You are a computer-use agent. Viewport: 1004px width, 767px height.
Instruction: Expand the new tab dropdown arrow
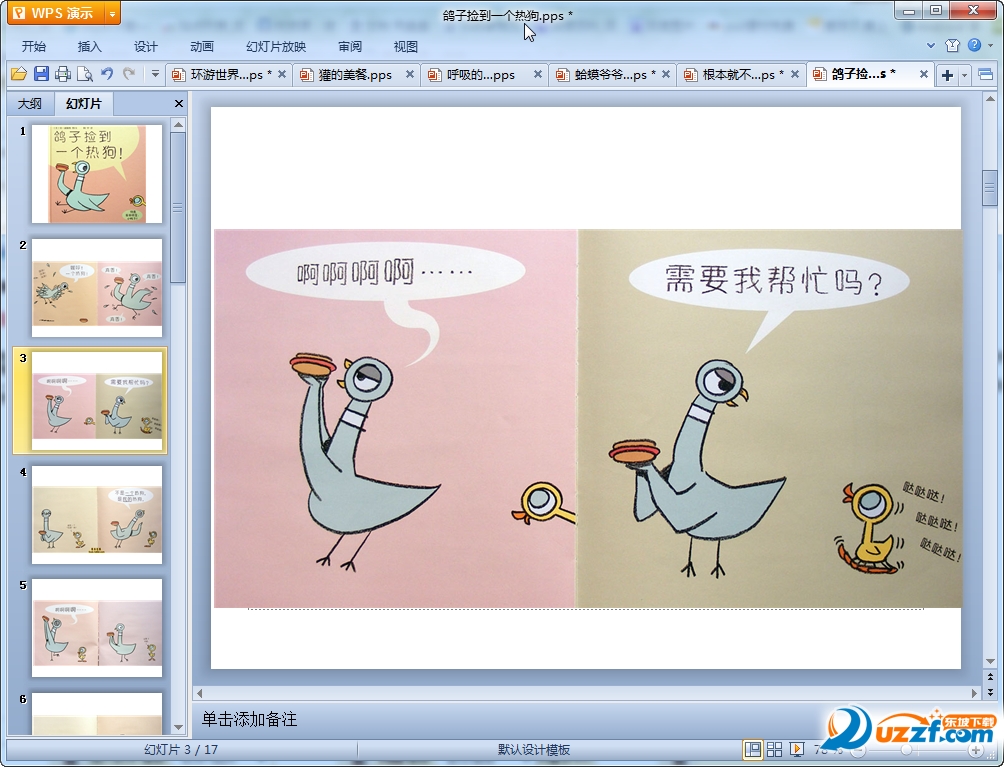964,75
